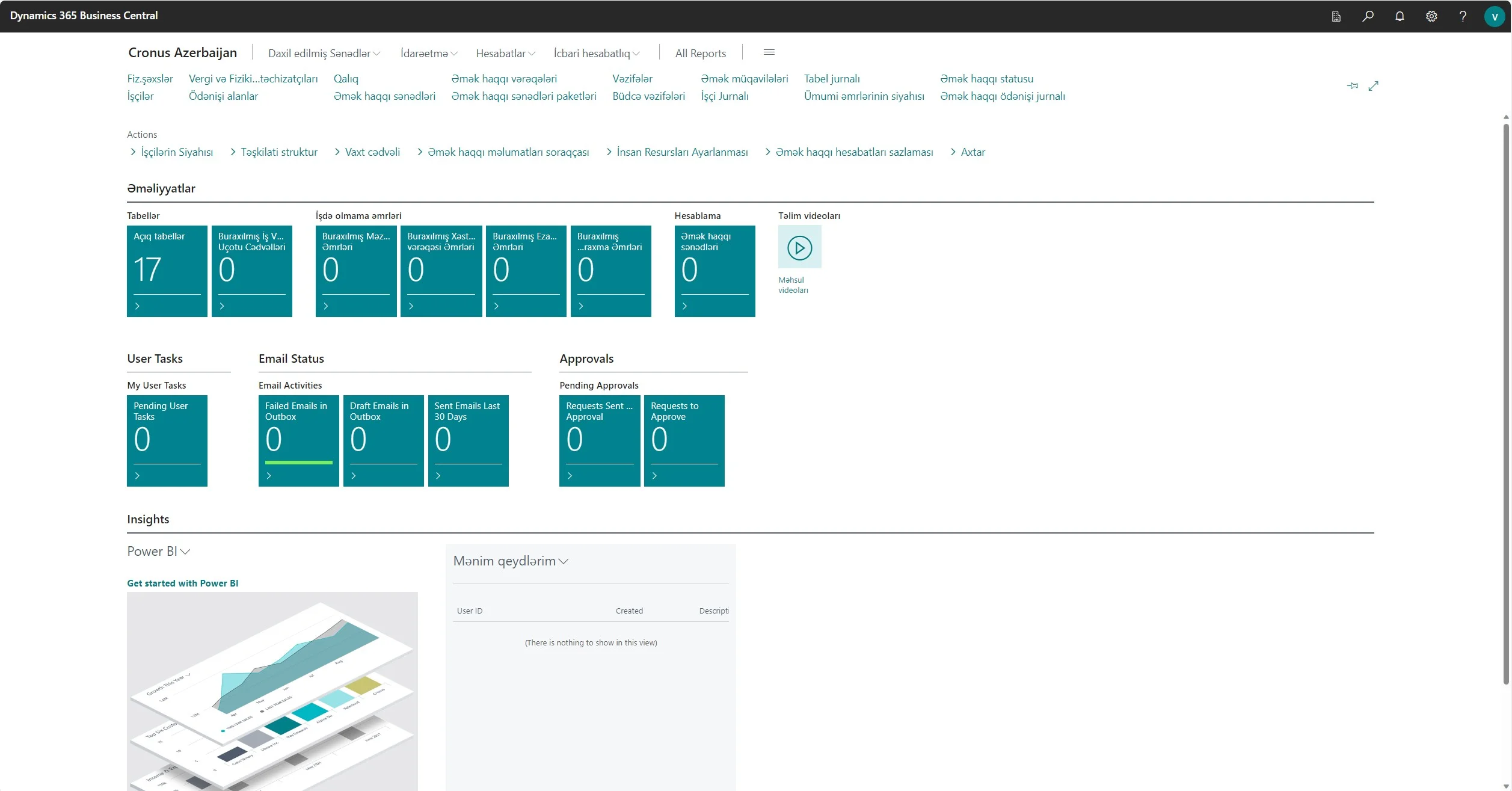
Task: Click the vertical page scrollbar
Action: [1506, 403]
